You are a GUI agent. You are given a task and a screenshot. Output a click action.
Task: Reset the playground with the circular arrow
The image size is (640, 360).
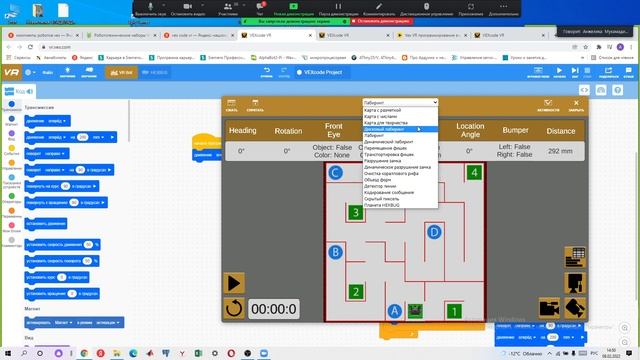tap(234, 309)
